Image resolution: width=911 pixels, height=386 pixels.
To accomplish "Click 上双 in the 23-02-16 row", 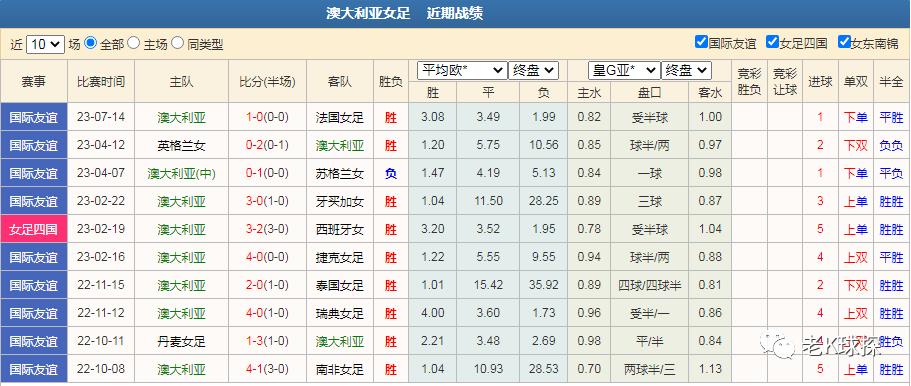I will (856, 257).
